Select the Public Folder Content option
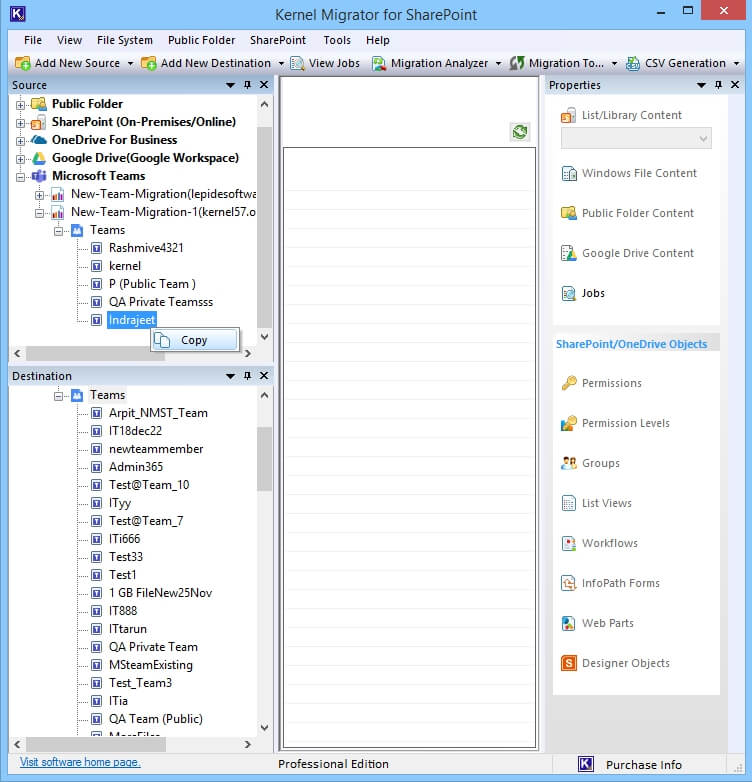 coord(627,213)
